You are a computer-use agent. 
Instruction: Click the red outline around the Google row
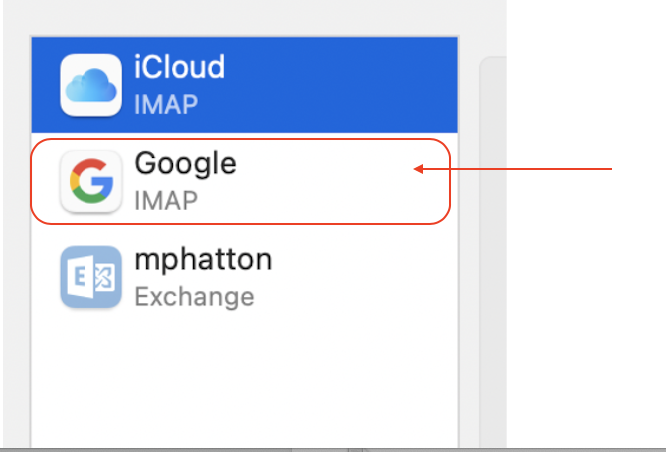[240, 139]
